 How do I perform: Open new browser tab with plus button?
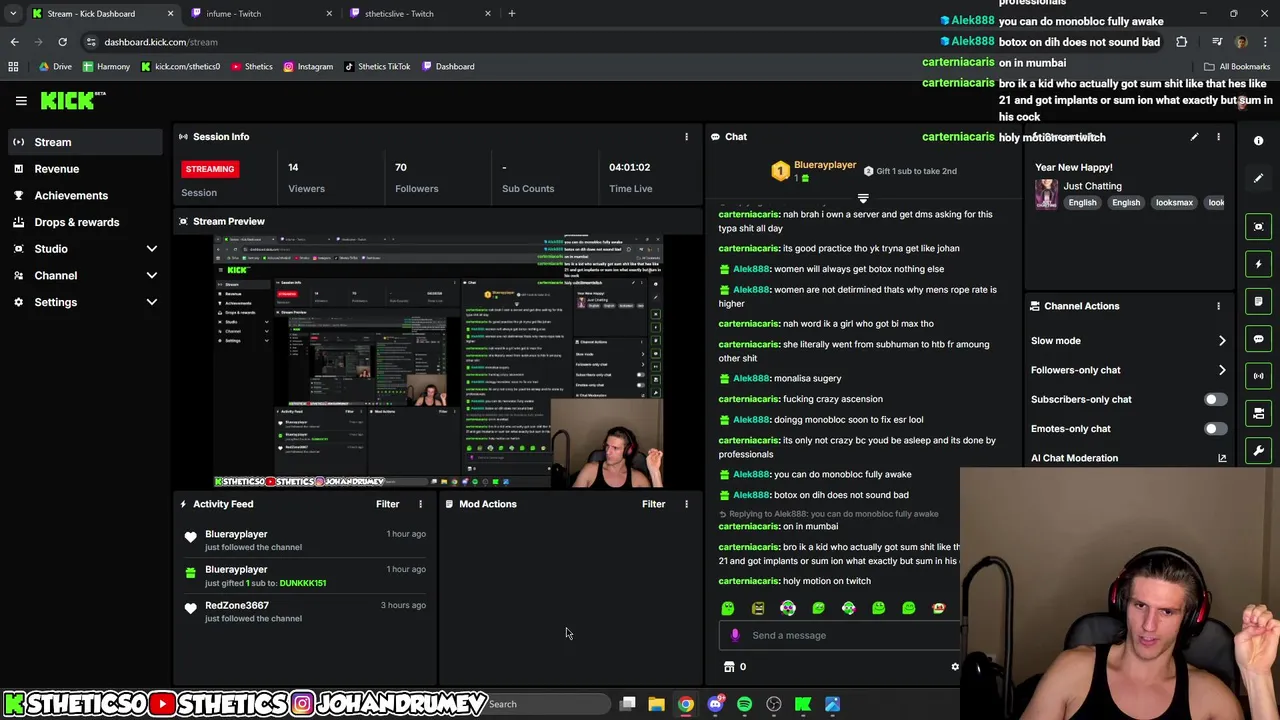click(512, 14)
